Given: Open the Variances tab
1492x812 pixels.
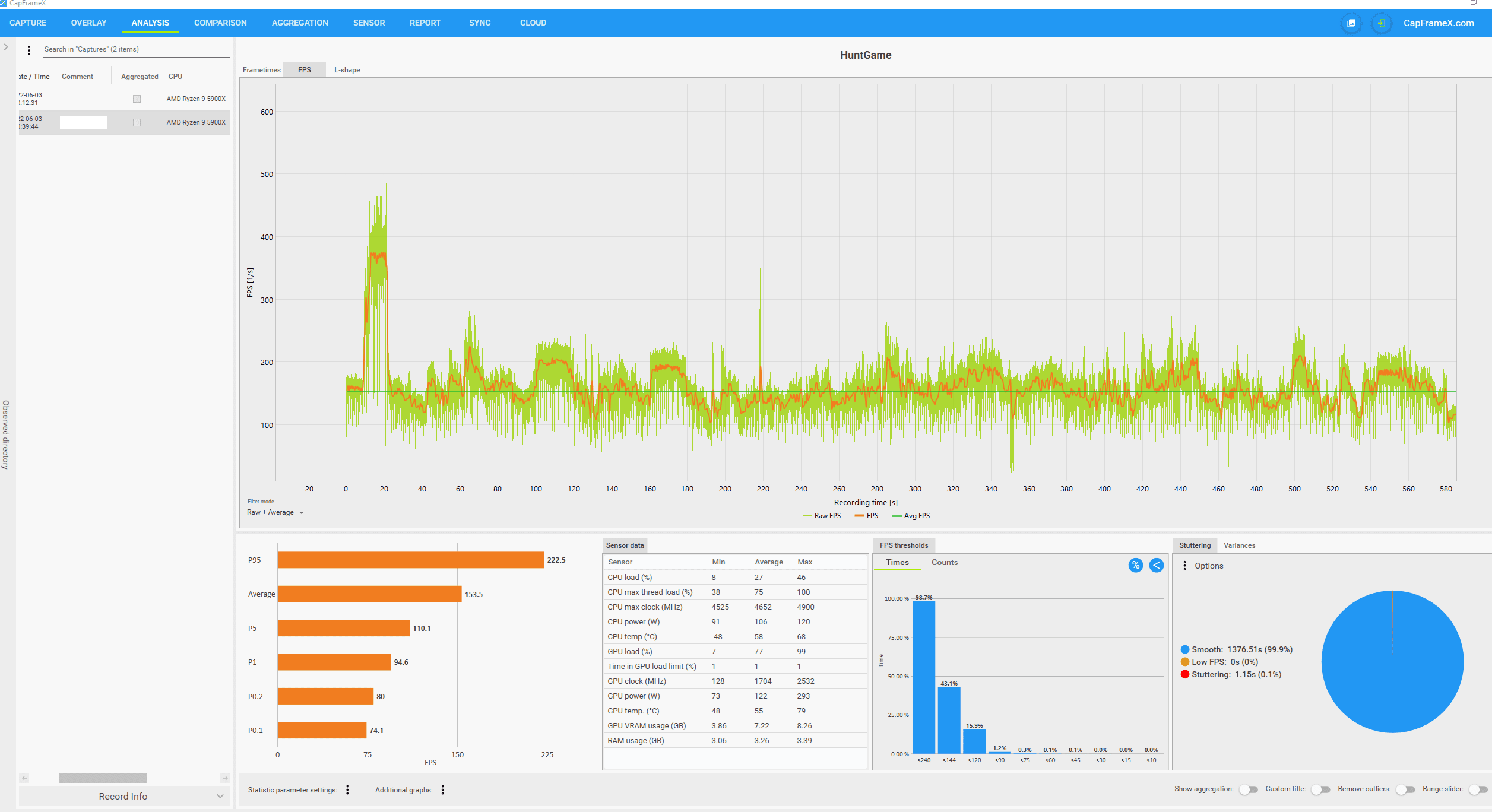Looking at the screenshot, I should 1239,545.
